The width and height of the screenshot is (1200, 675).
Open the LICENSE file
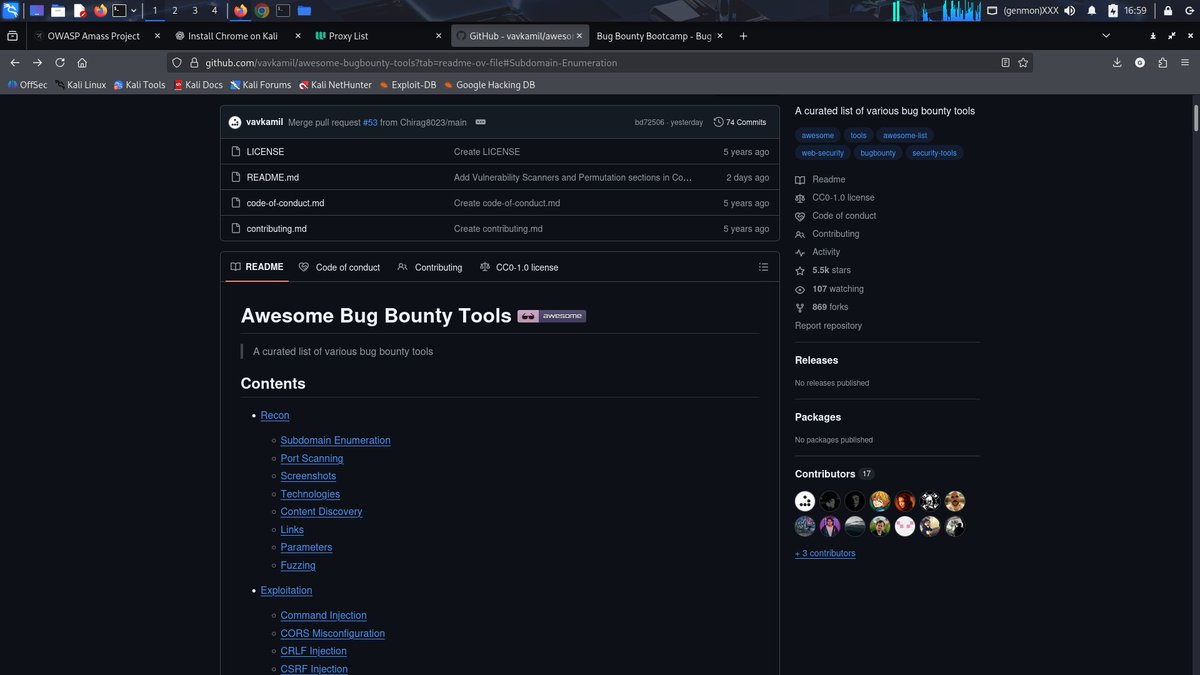point(265,152)
